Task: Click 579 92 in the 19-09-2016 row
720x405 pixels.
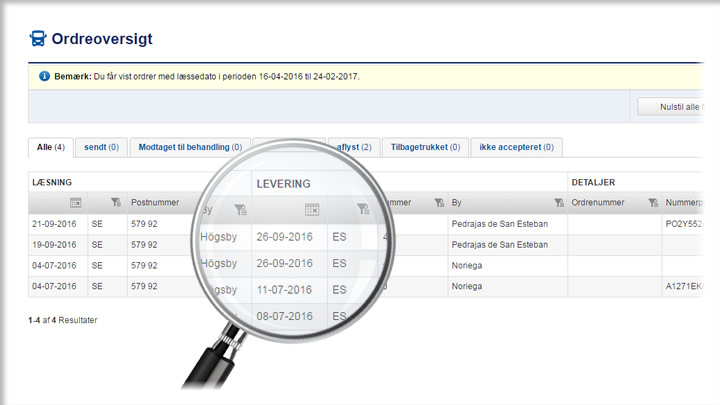Action: pos(144,245)
